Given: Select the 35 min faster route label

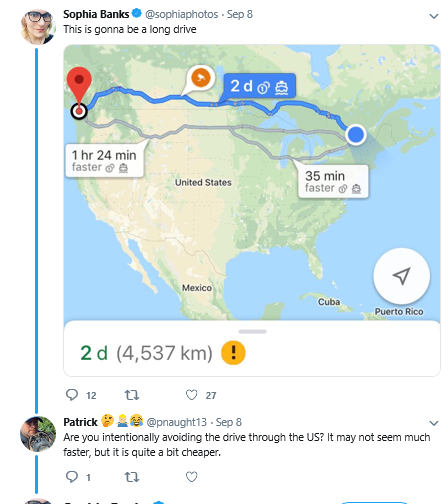Looking at the screenshot, I should click(333, 182).
